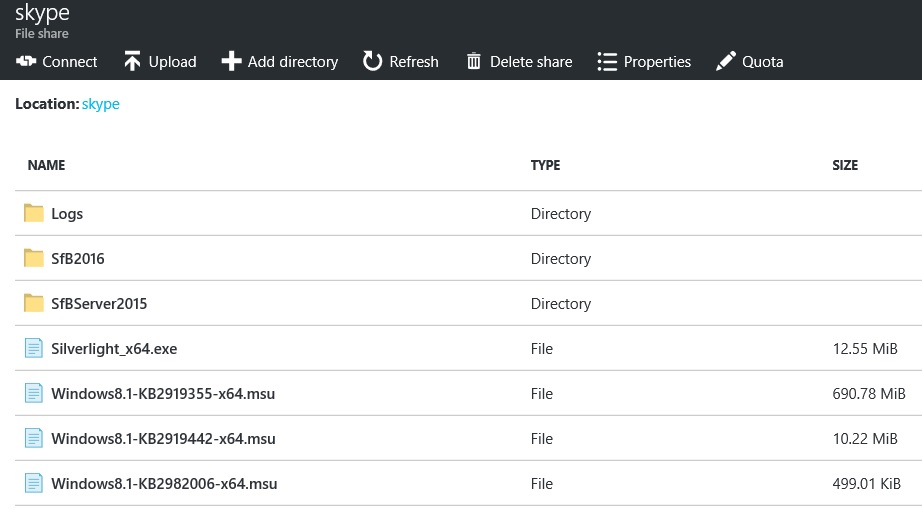Click the 690.78 MiB size value

click(x=869, y=394)
